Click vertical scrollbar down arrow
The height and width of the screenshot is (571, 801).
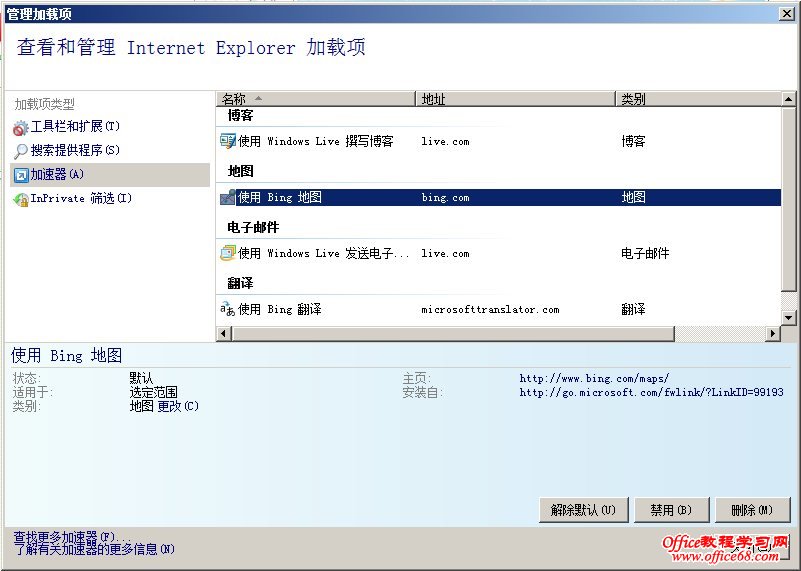pos(788,318)
